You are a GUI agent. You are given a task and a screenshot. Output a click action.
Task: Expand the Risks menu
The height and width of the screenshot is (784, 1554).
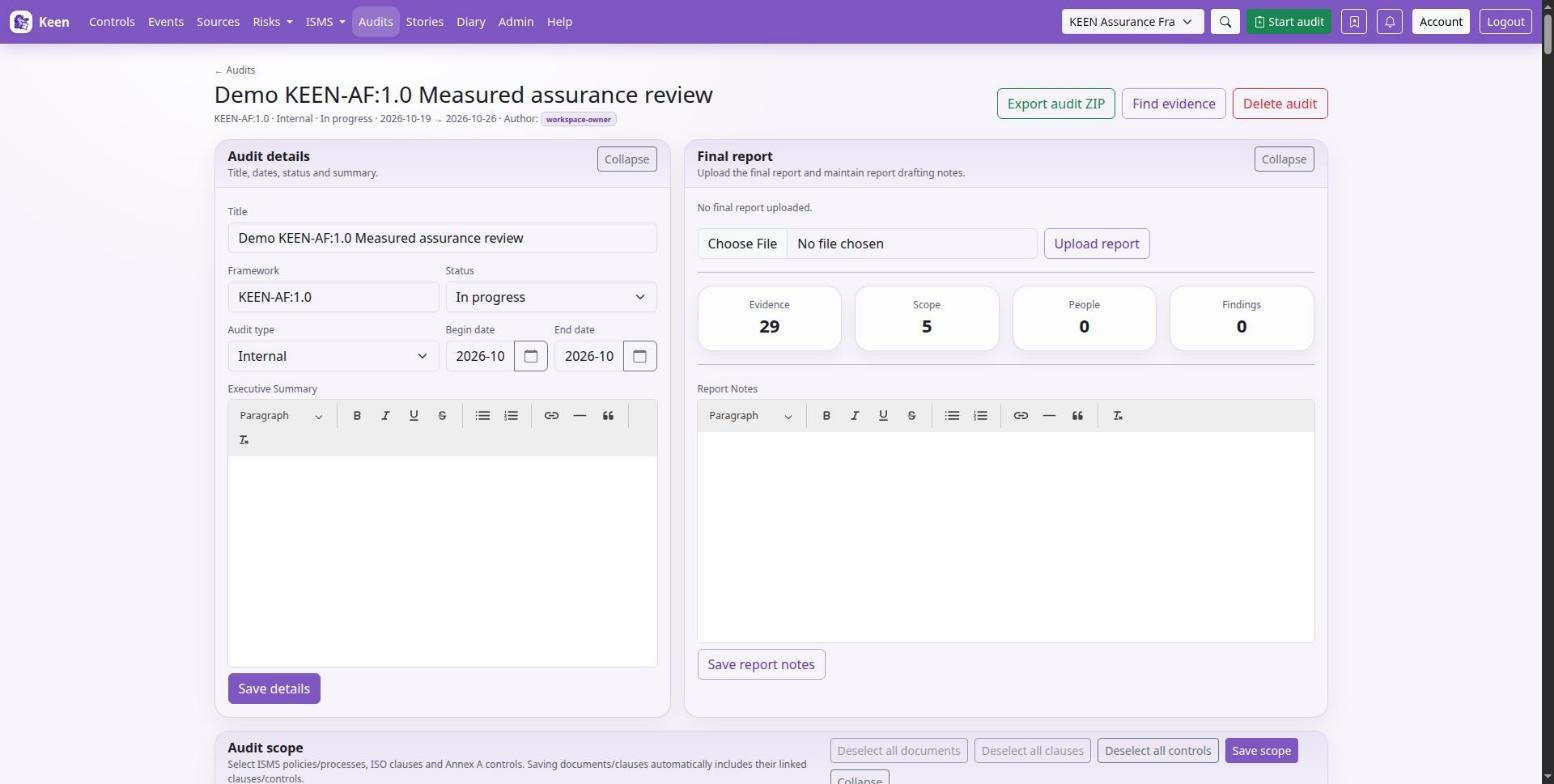coord(273,22)
